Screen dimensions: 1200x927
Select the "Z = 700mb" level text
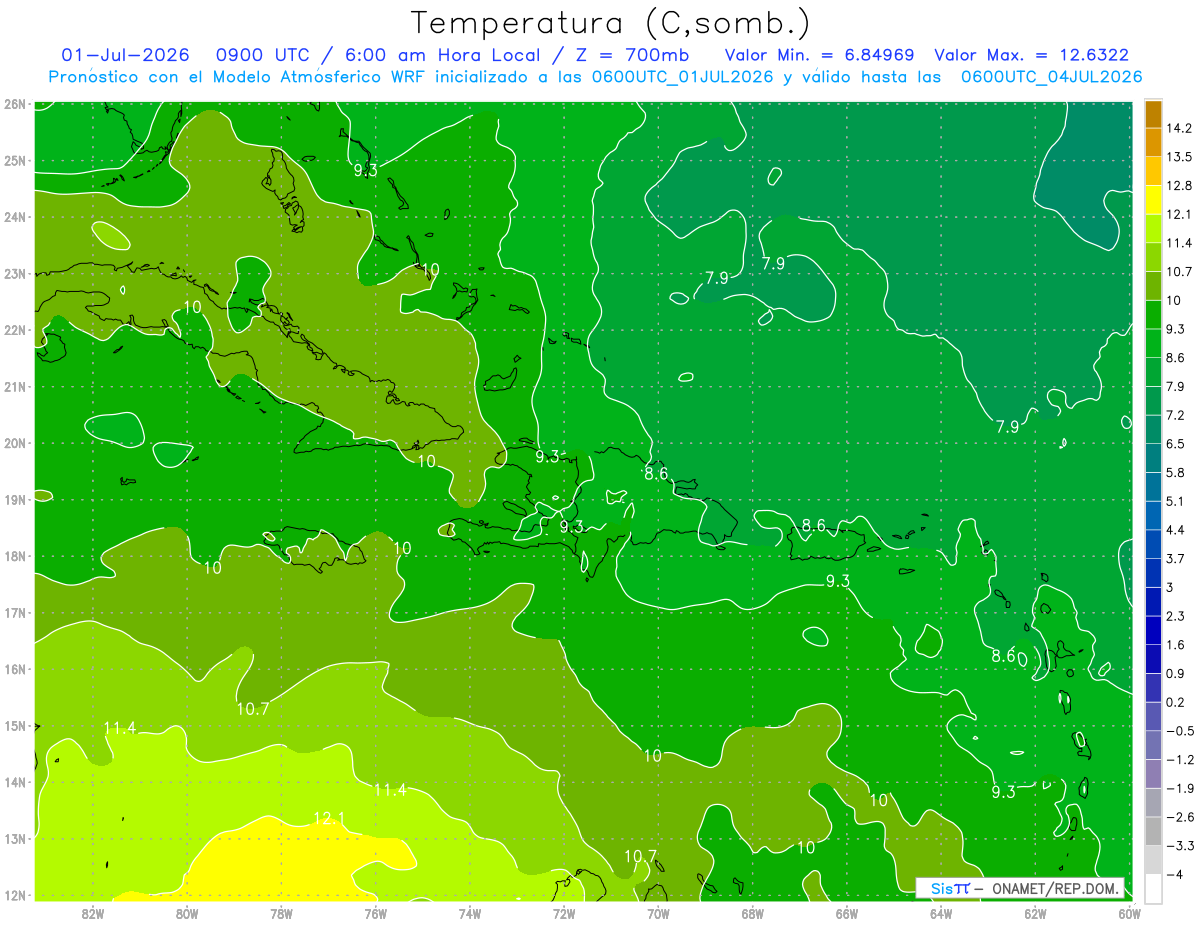630,55
